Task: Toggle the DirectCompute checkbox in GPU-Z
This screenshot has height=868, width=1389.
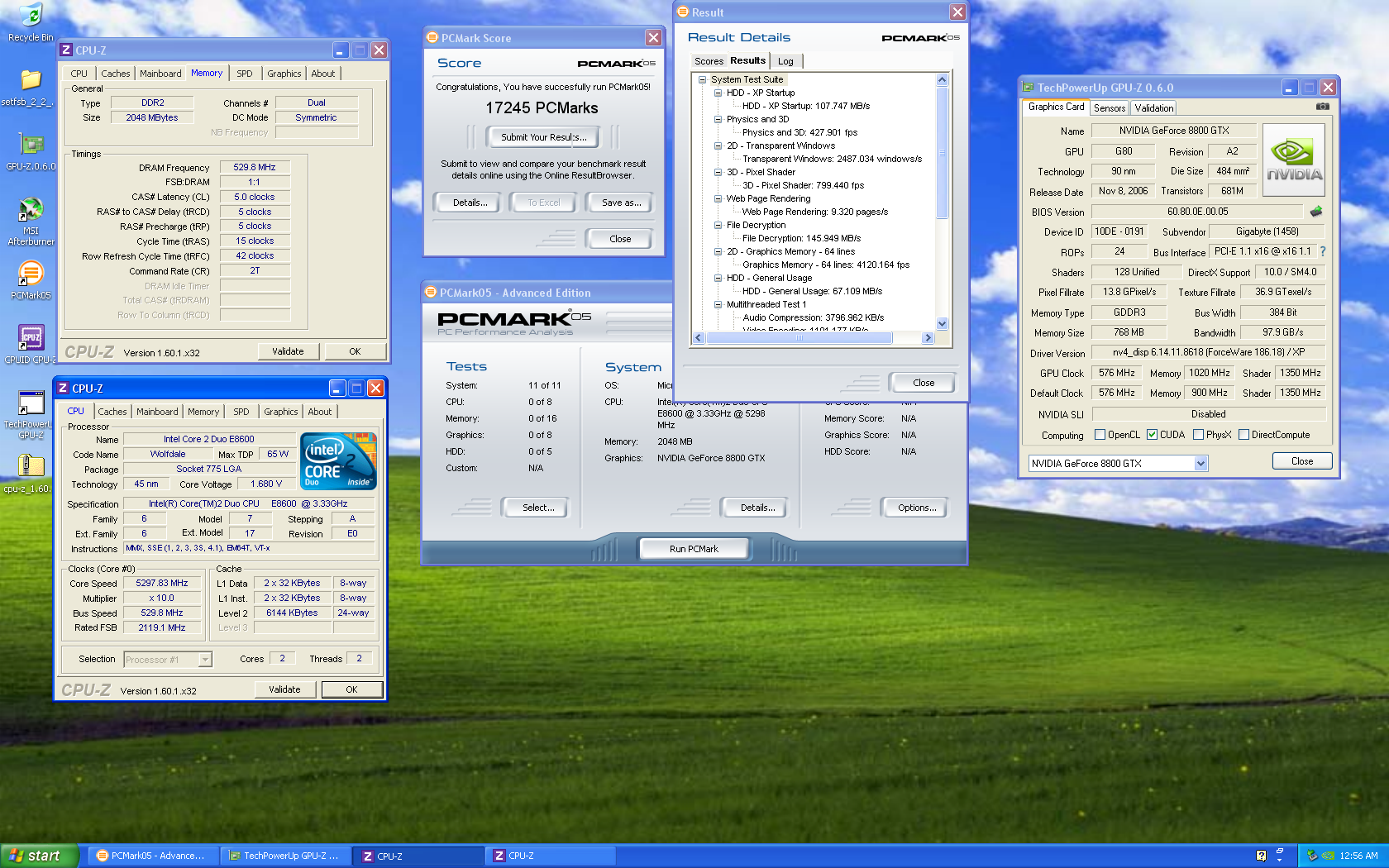Action: pyautogui.click(x=1243, y=435)
